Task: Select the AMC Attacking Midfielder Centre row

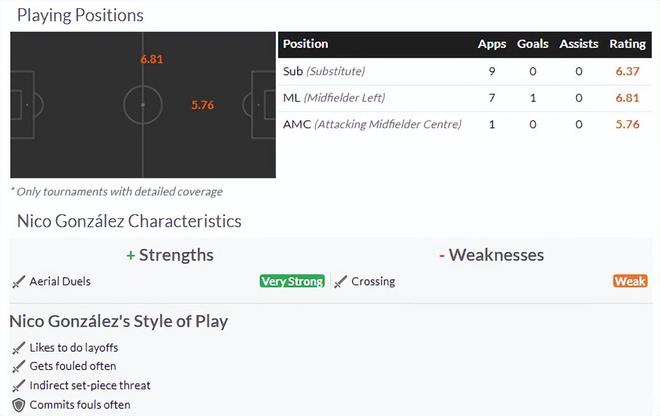Action: point(372,125)
